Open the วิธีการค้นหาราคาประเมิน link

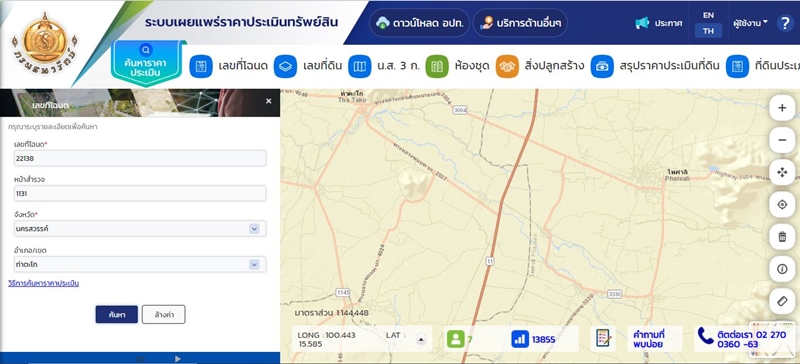(43, 283)
